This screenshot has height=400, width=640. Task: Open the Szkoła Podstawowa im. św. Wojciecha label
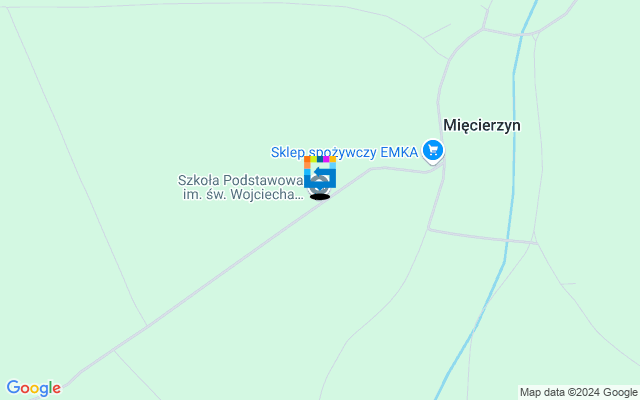pos(241,187)
